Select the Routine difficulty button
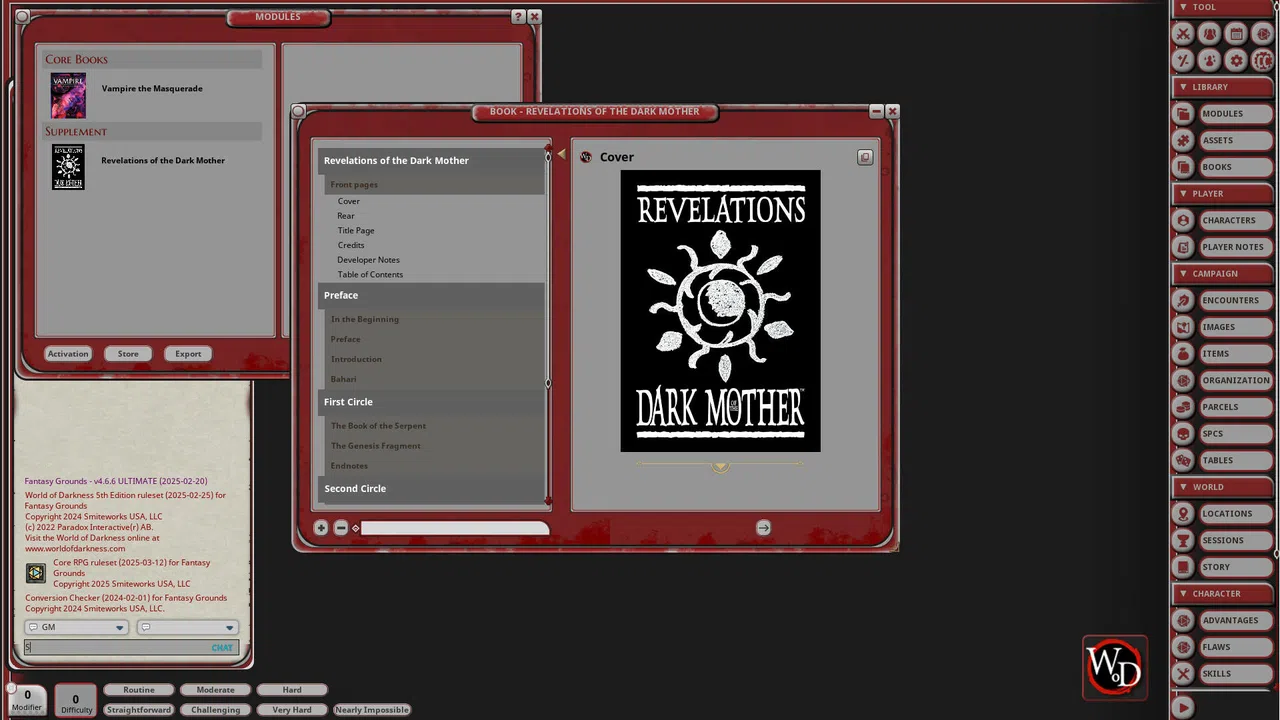Viewport: 1280px width, 720px height. [x=139, y=690]
